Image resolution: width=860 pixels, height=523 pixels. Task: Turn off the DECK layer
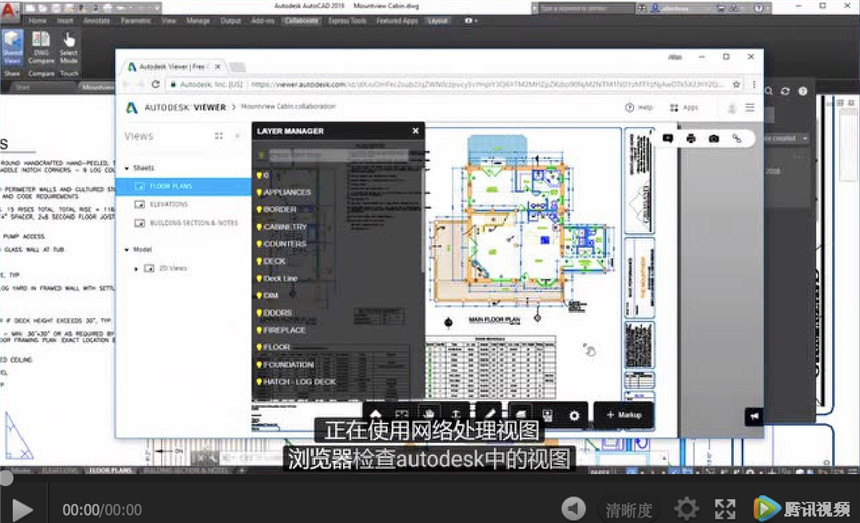coord(259,262)
